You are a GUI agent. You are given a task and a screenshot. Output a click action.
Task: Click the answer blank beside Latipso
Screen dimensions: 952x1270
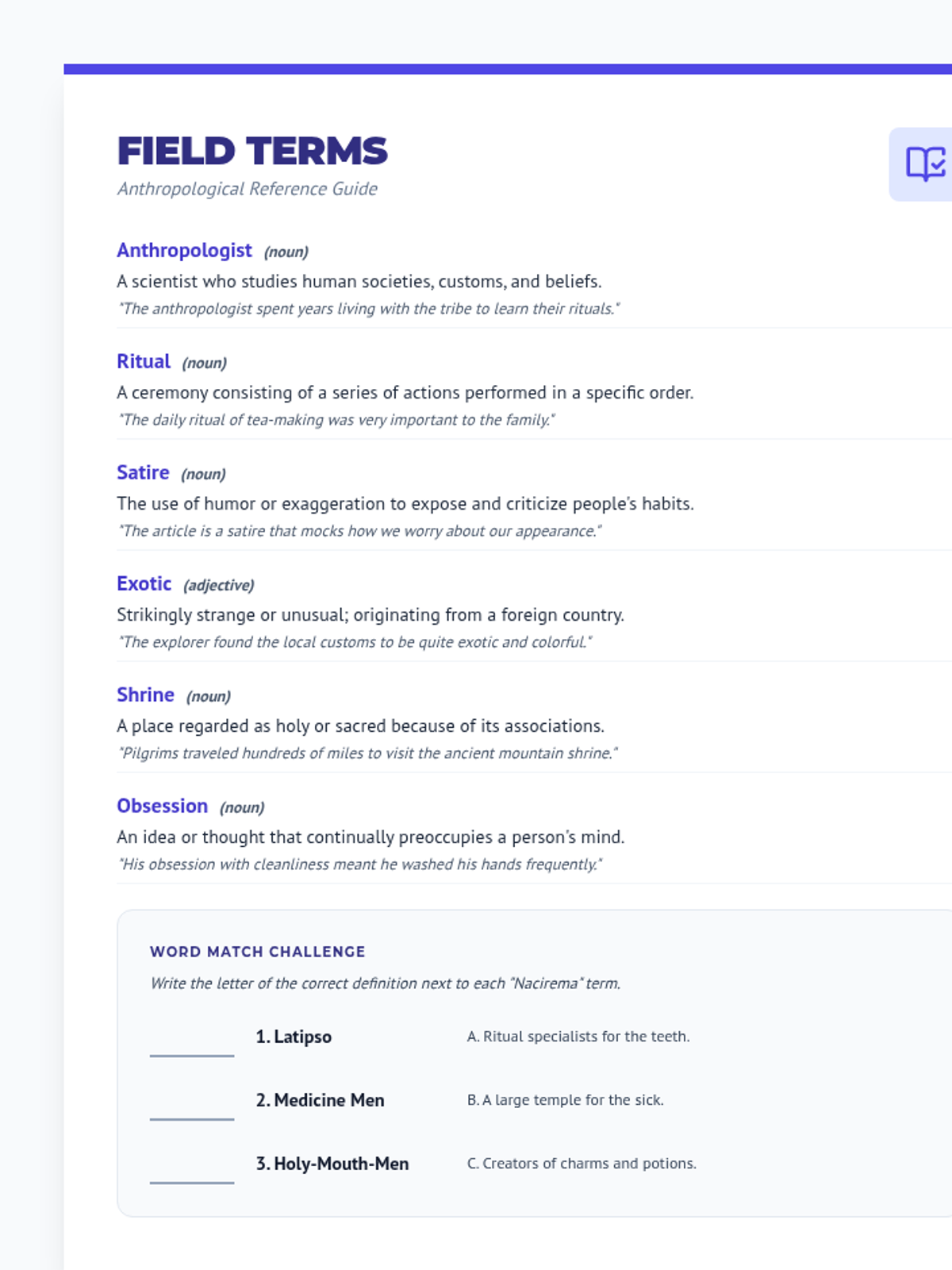[192, 1041]
